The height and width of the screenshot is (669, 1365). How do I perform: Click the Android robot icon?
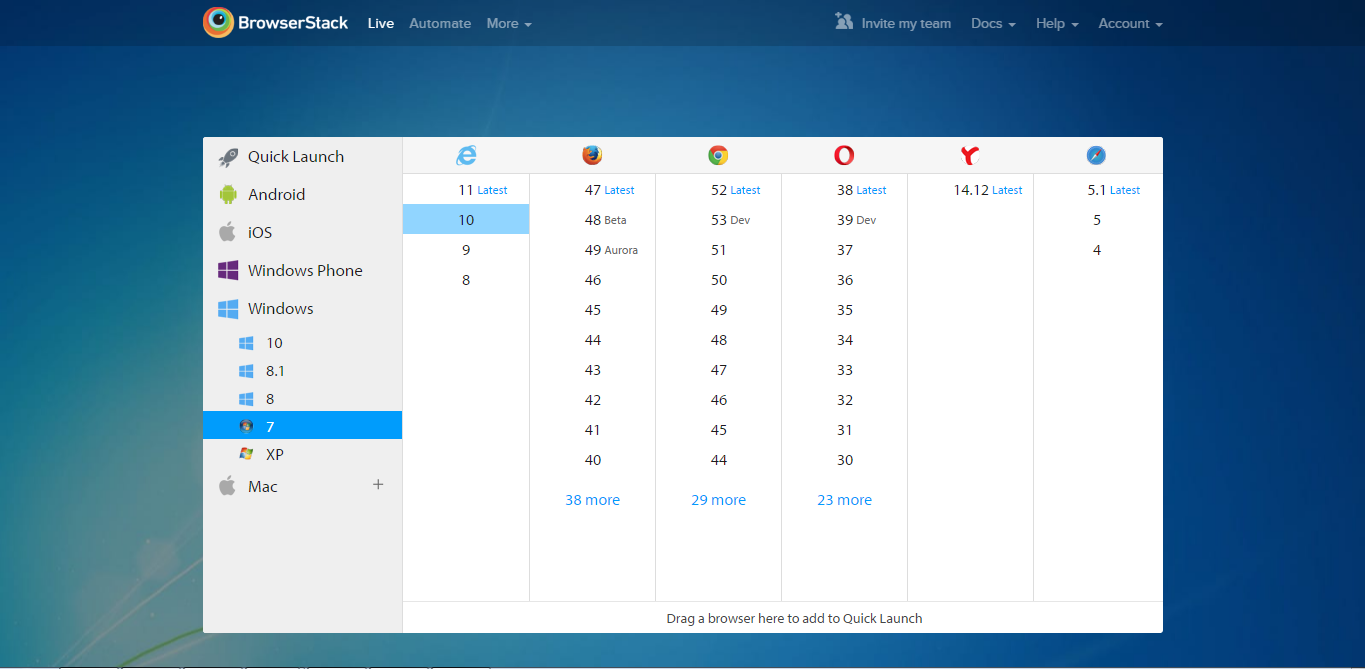(x=228, y=195)
